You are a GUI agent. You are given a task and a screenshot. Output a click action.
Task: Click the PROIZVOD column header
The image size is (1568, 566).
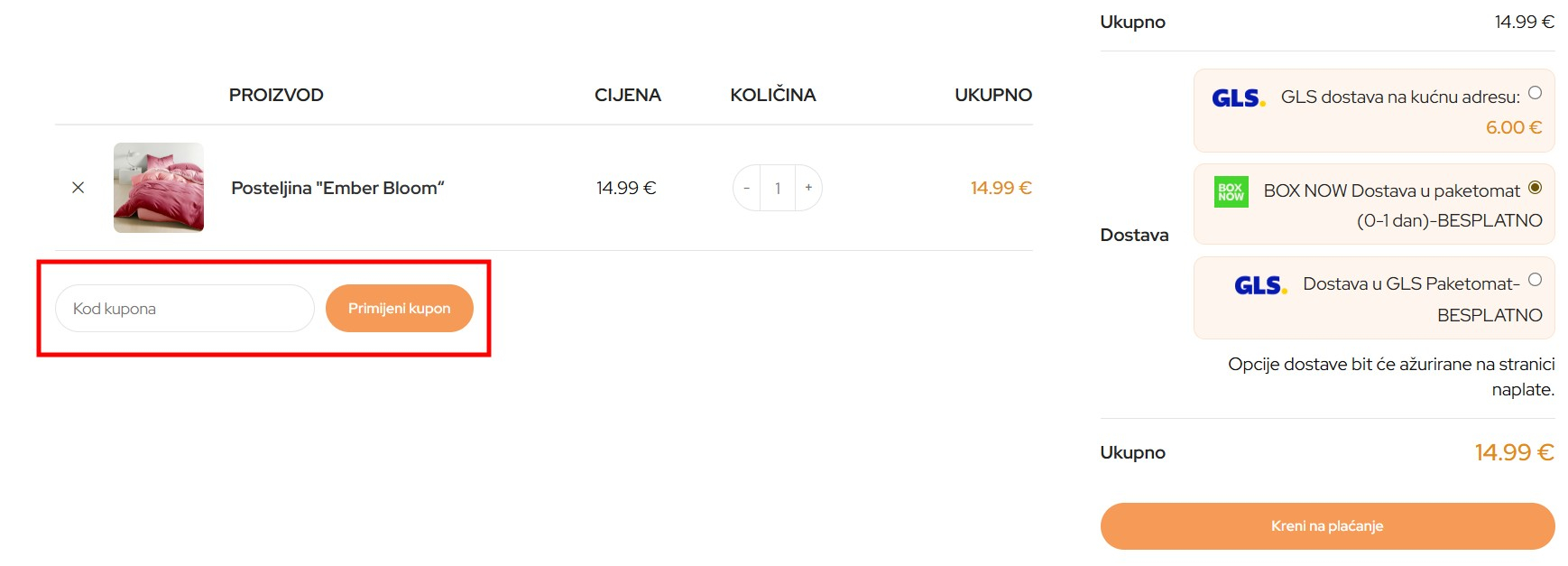[x=276, y=95]
